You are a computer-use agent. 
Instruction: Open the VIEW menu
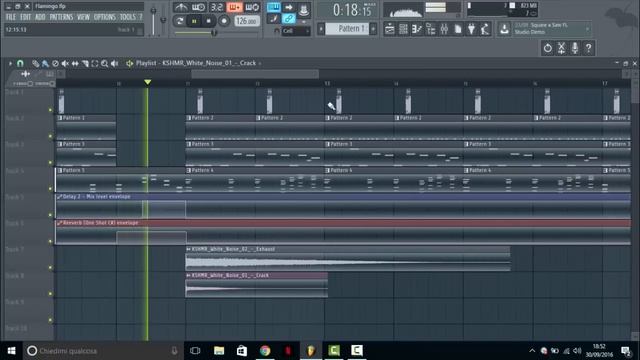click(x=83, y=17)
